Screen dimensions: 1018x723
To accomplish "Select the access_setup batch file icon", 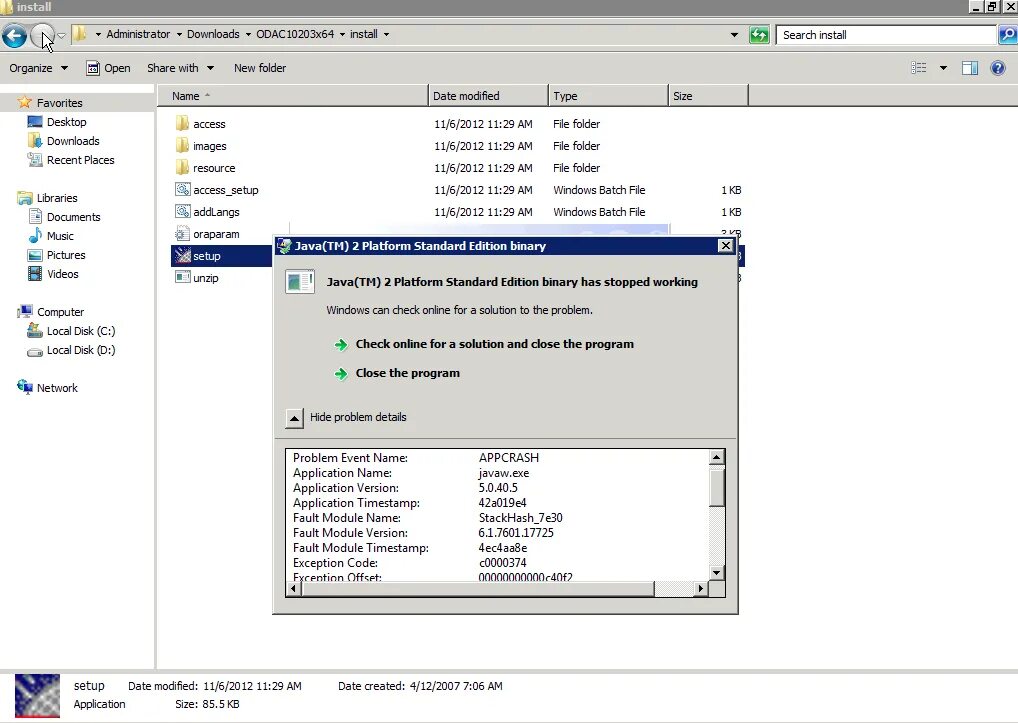I will [182, 190].
